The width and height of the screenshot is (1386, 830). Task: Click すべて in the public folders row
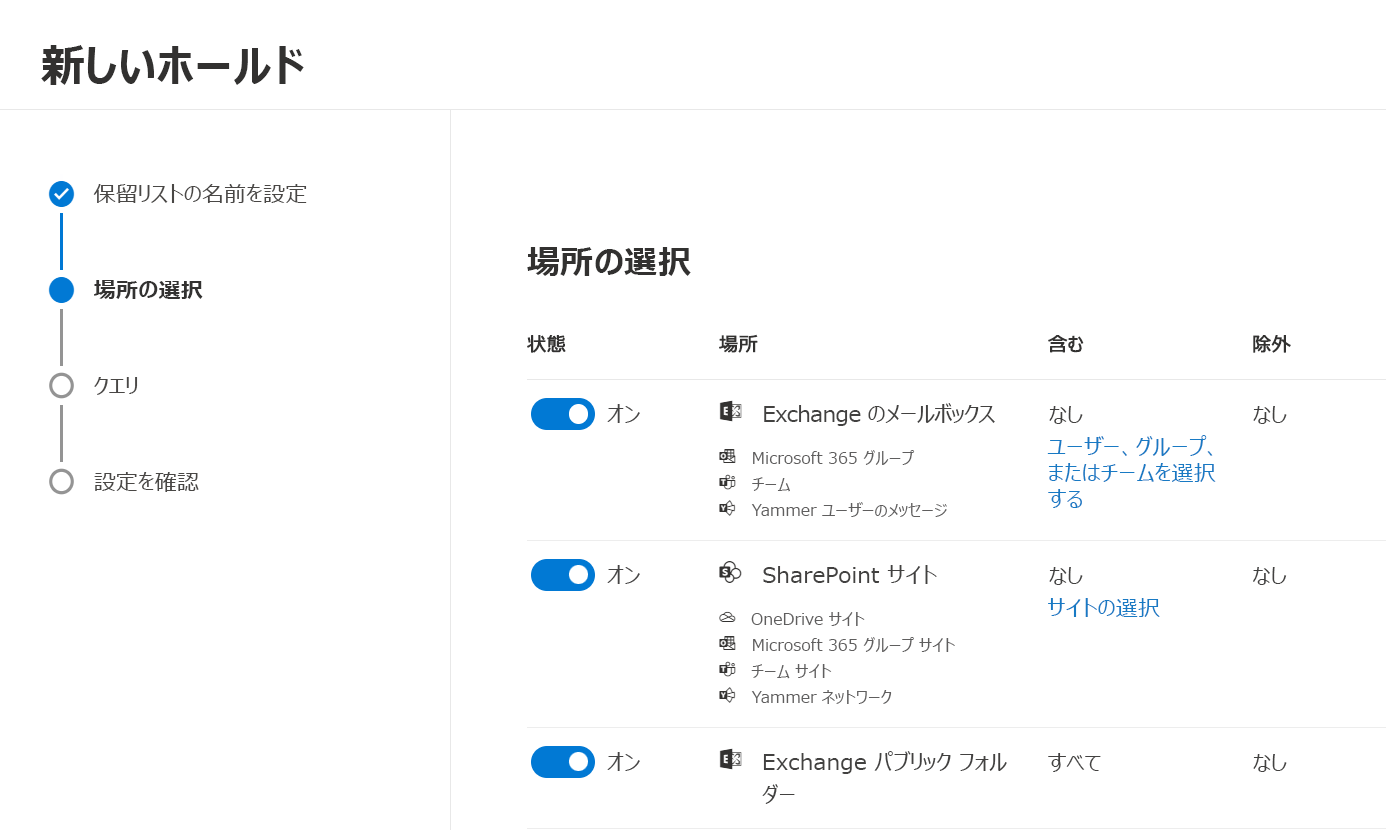1074,762
